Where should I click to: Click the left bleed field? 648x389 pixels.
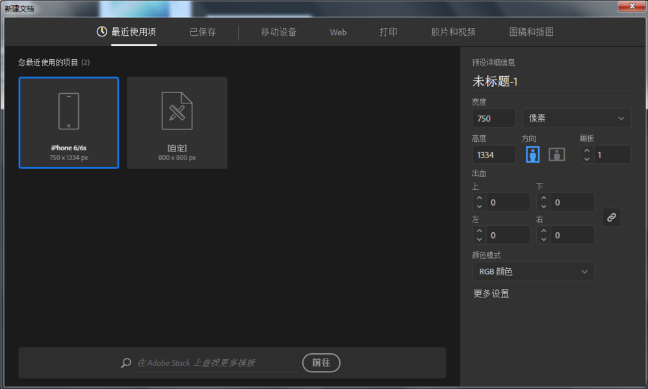(508, 235)
